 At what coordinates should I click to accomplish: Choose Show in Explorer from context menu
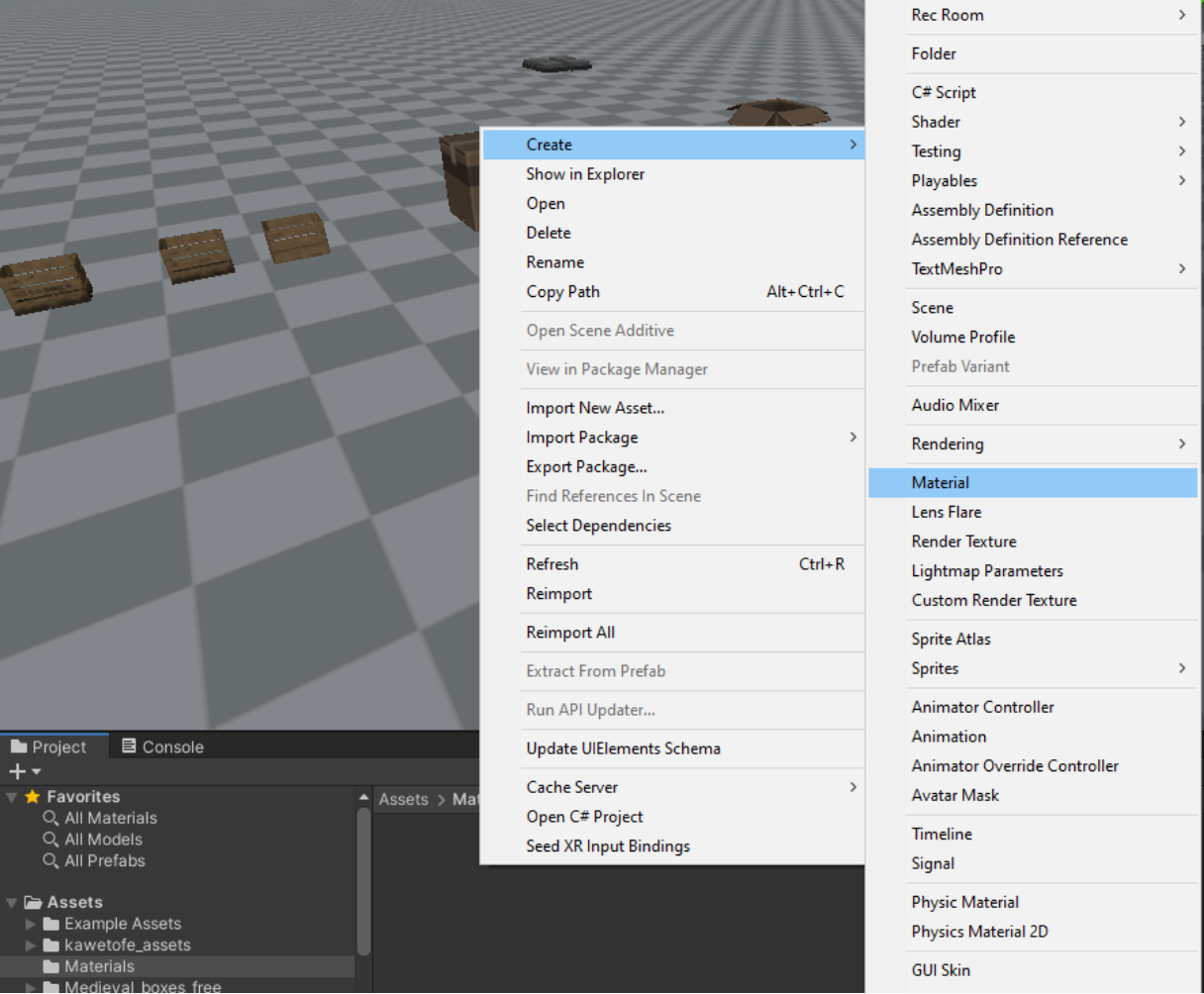[x=585, y=173]
